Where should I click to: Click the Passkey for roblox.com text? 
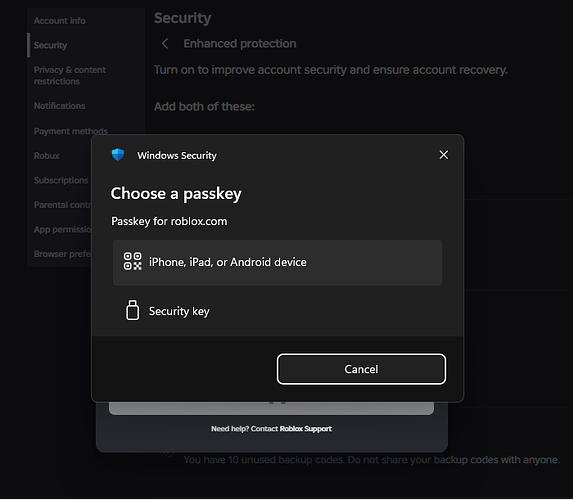[x=169, y=221]
